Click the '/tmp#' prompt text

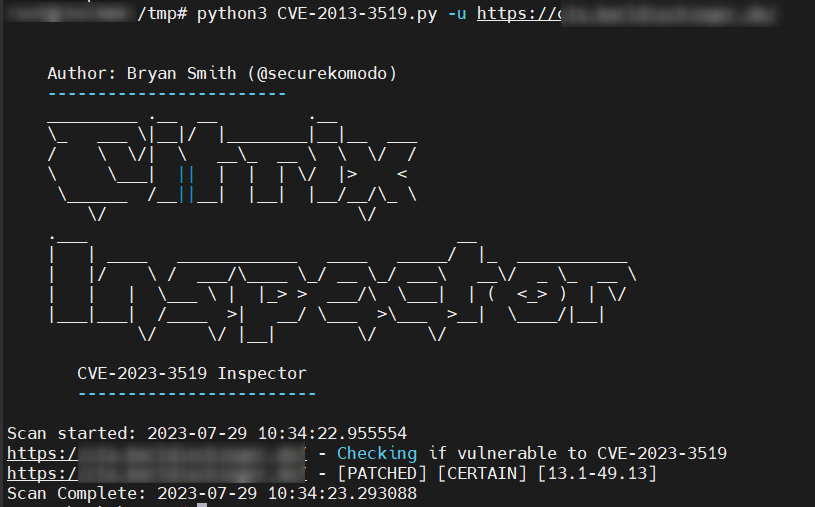point(162,14)
